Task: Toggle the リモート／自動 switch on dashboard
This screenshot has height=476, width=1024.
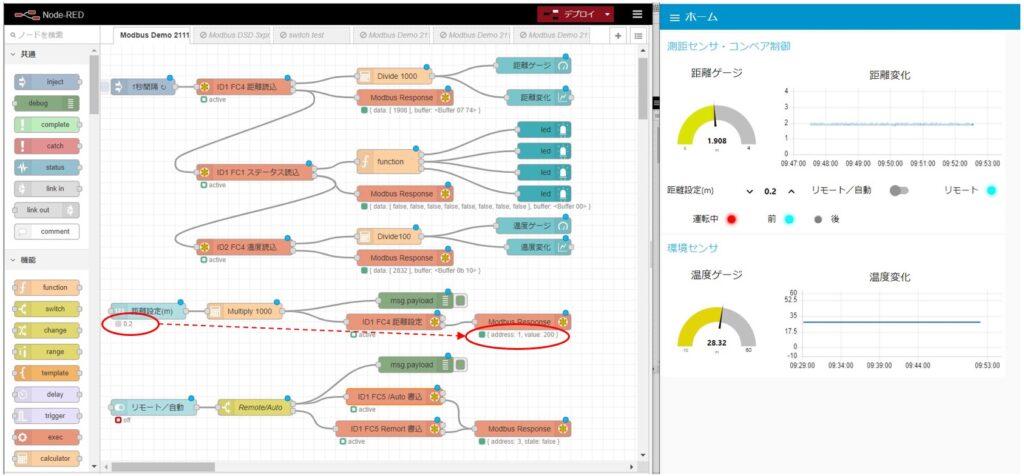Action: [899, 190]
